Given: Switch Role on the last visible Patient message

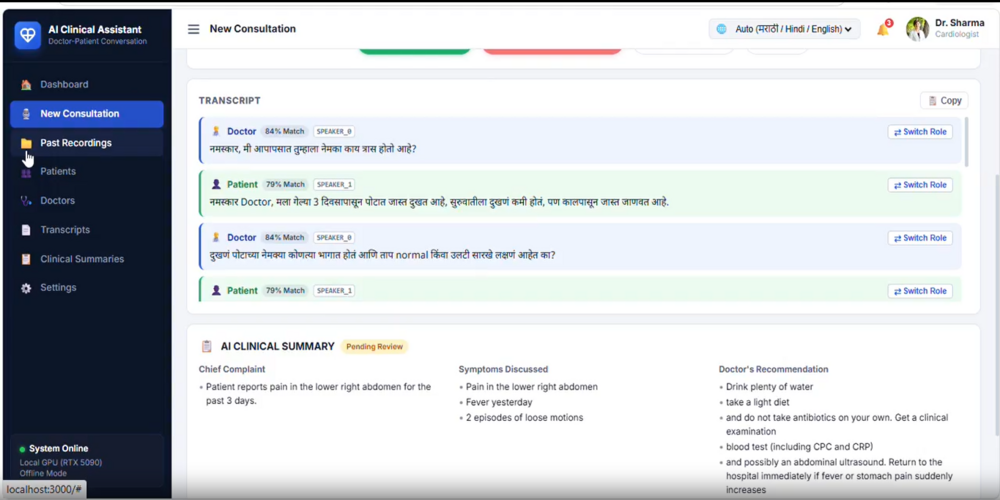Looking at the screenshot, I should point(920,291).
